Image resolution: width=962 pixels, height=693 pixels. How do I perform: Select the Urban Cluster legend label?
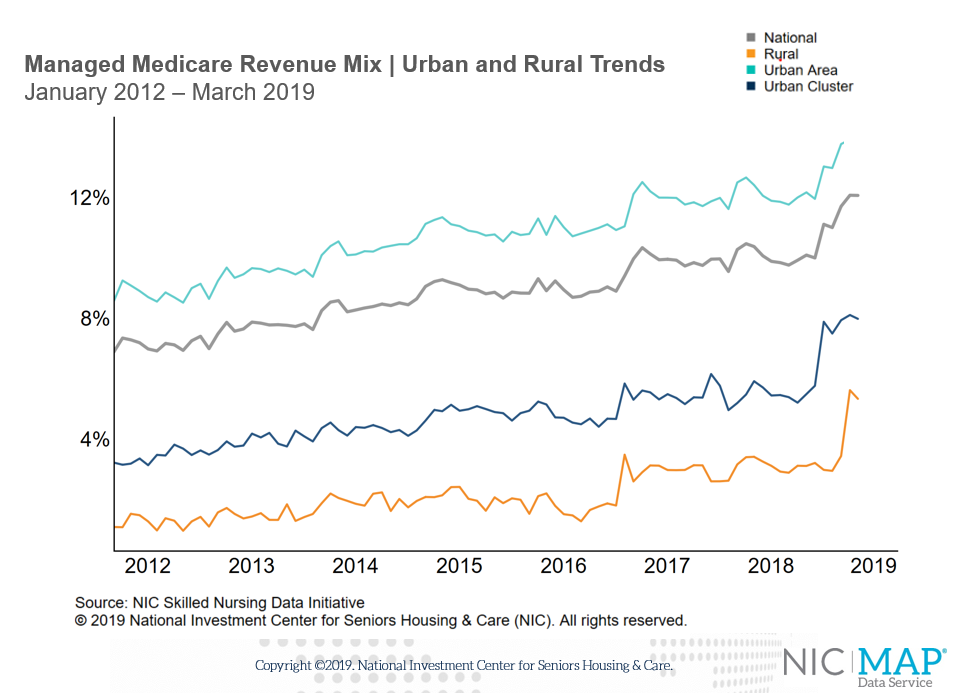pos(809,86)
